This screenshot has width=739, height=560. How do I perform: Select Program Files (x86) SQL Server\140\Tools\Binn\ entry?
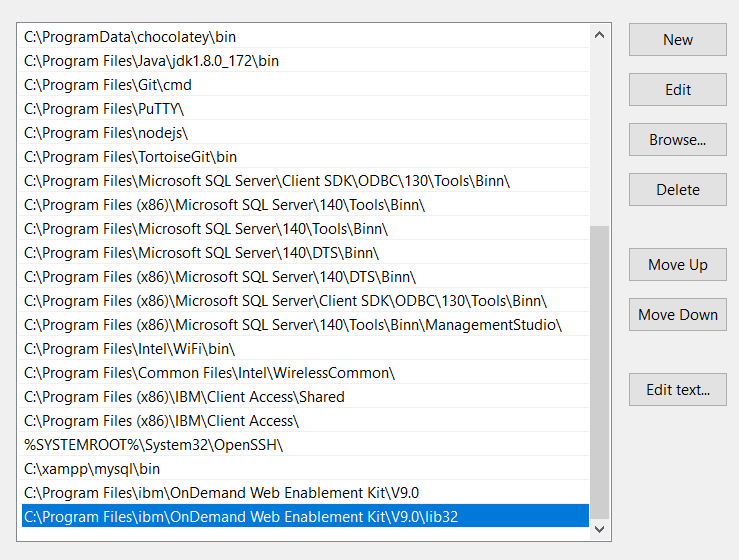303,205
